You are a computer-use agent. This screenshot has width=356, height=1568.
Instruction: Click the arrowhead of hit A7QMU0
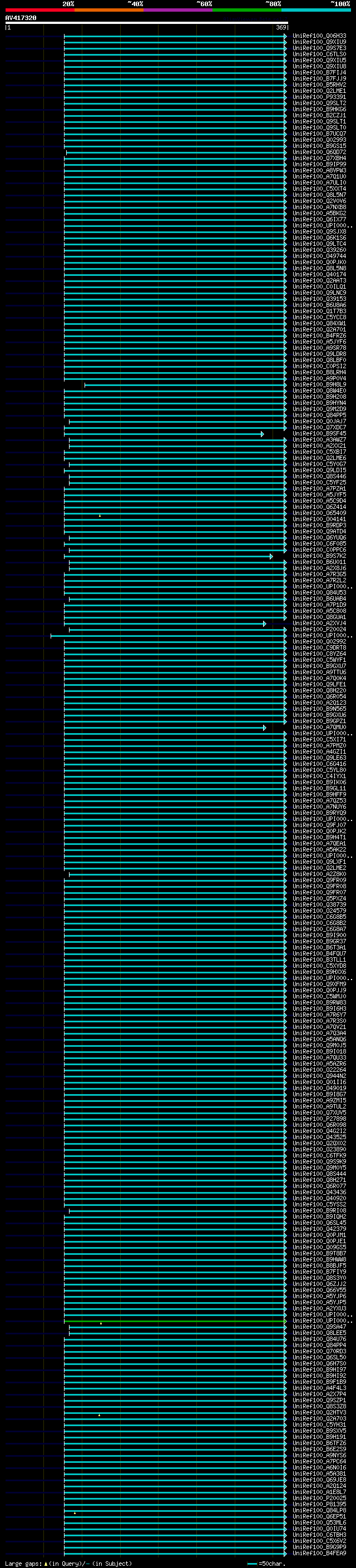(x=265, y=728)
